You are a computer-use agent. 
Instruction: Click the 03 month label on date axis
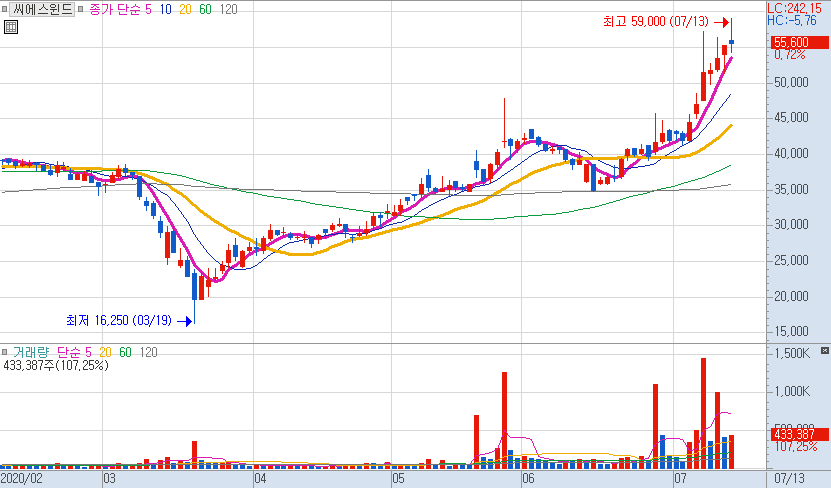point(109,479)
